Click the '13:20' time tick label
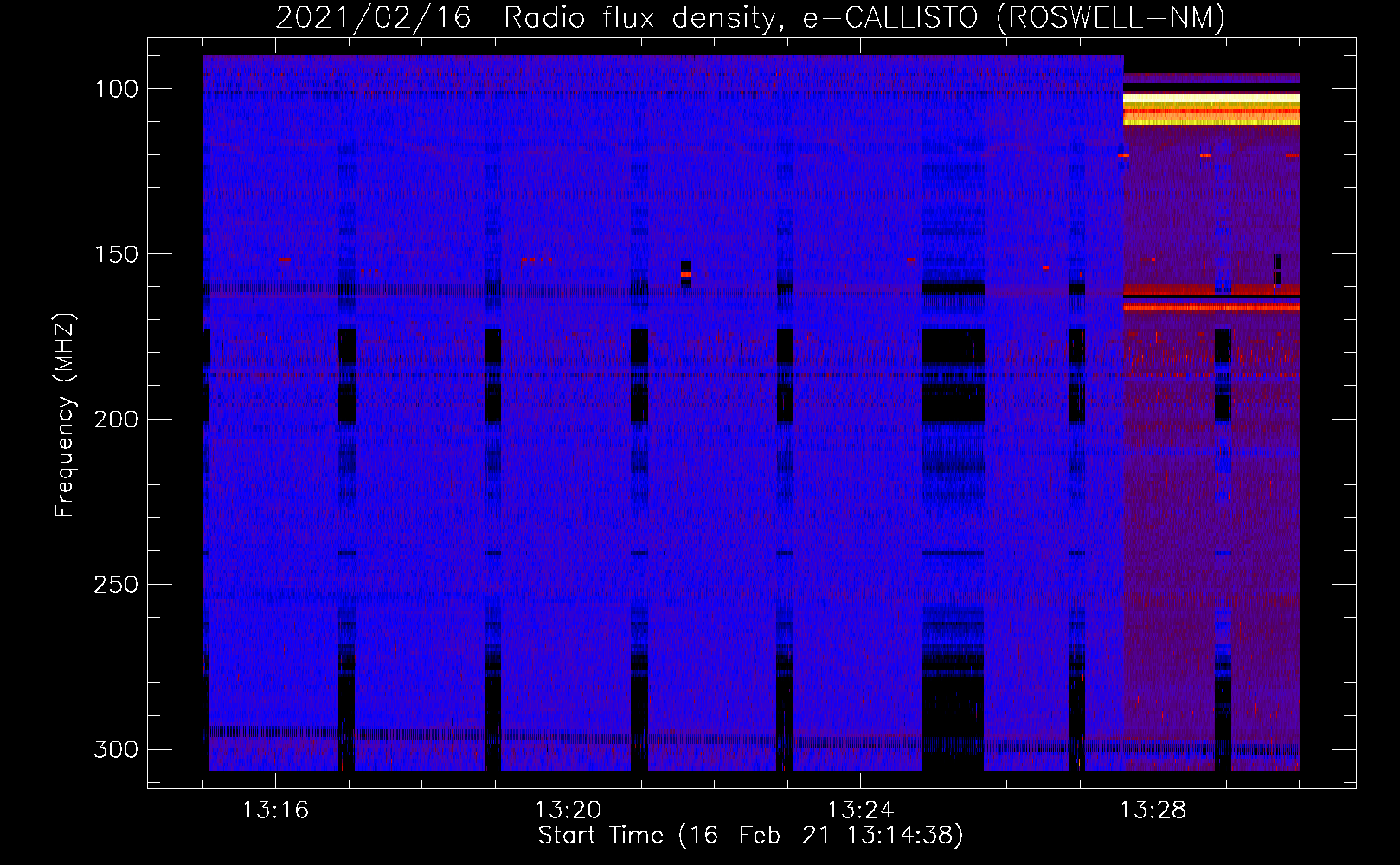The width and height of the screenshot is (1400, 865). coord(568,811)
